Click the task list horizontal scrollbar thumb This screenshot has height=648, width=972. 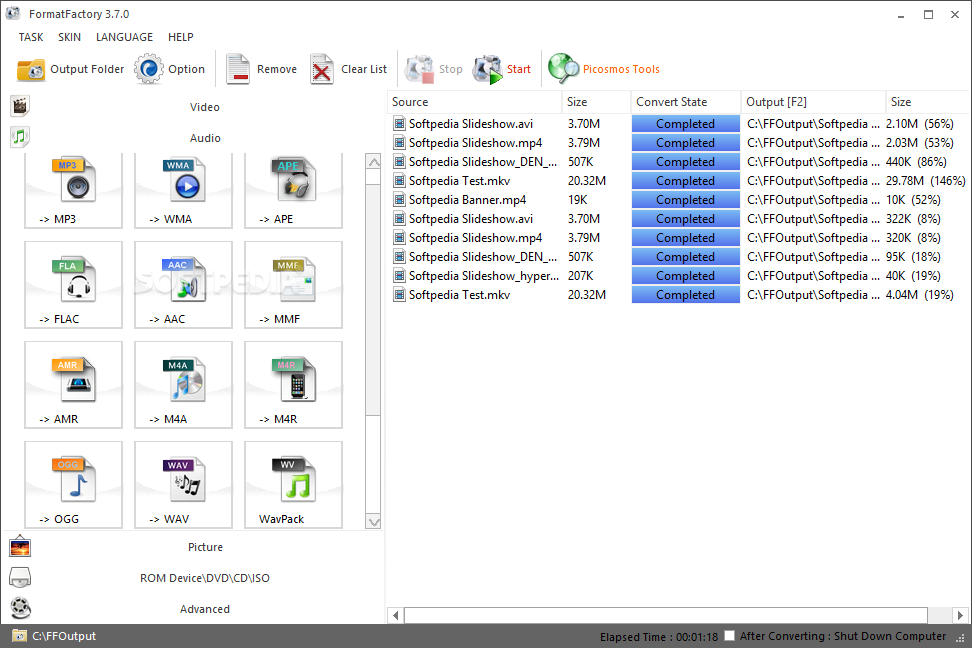click(x=666, y=615)
